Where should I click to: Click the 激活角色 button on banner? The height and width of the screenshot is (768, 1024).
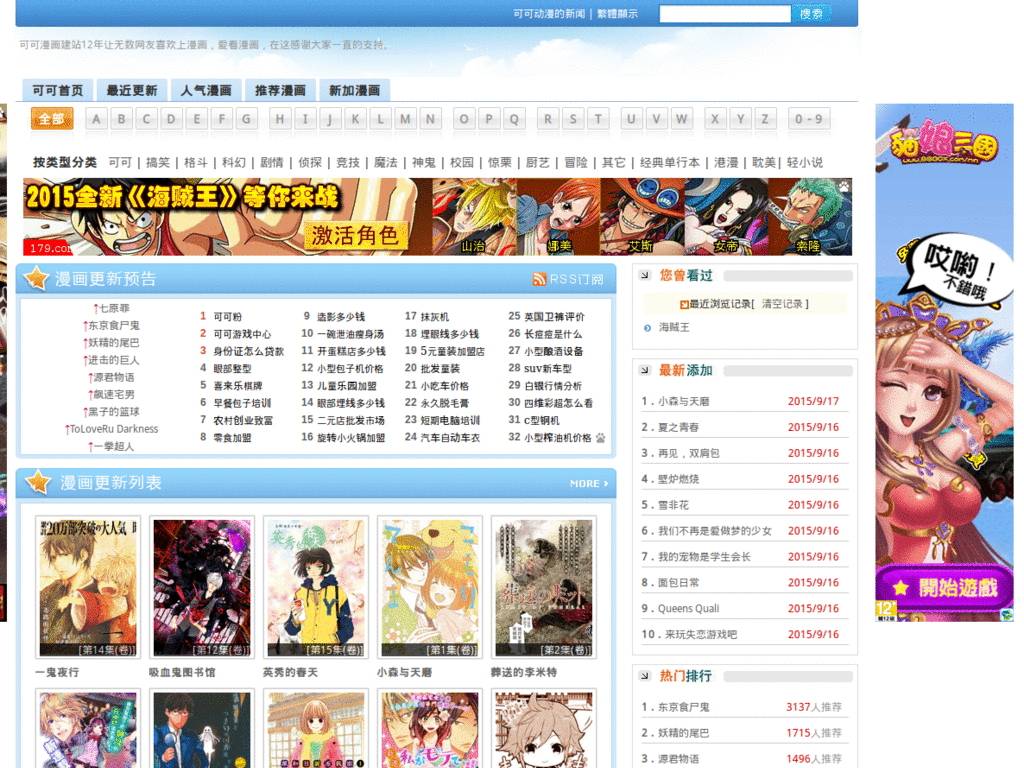click(x=355, y=235)
